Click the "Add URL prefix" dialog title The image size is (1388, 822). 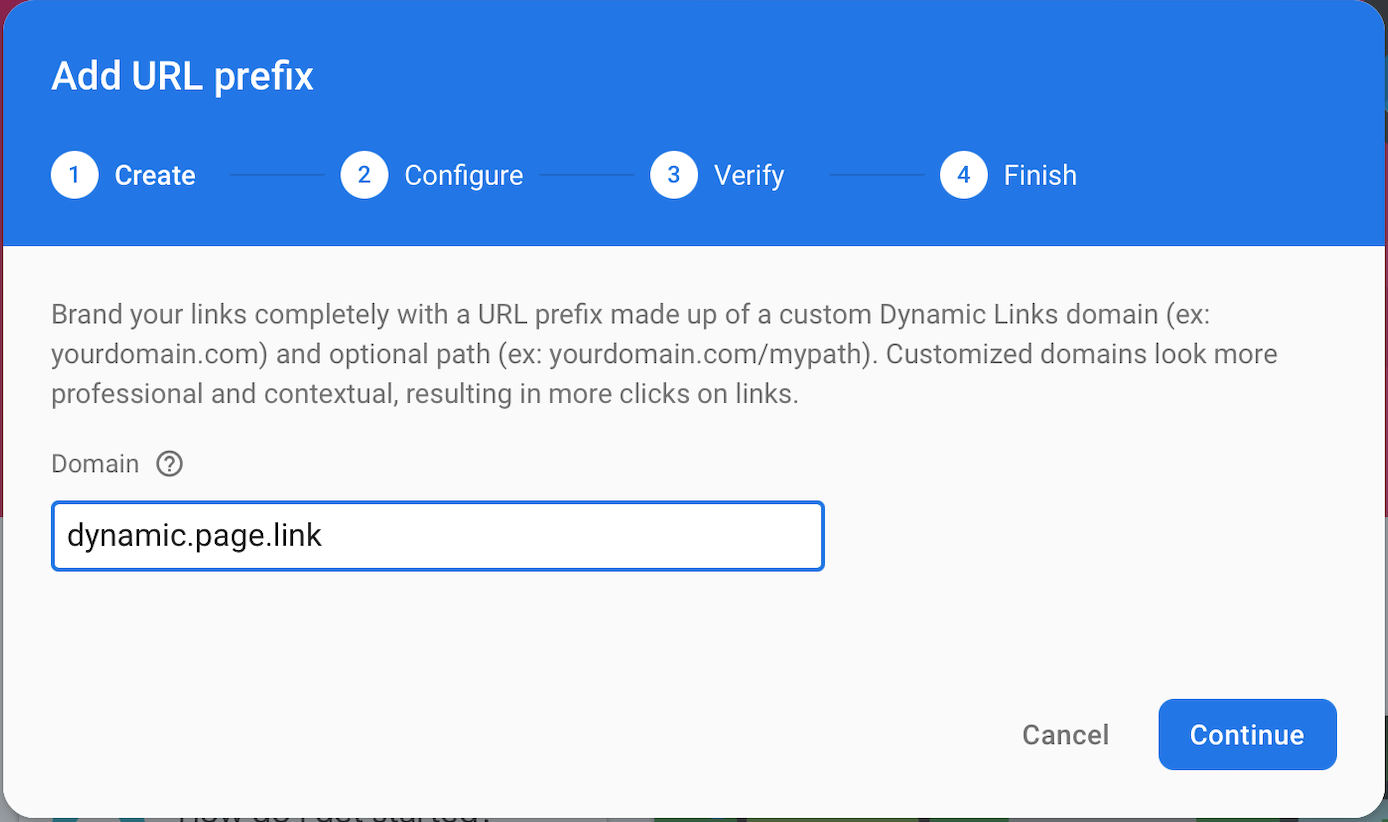tap(182, 76)
